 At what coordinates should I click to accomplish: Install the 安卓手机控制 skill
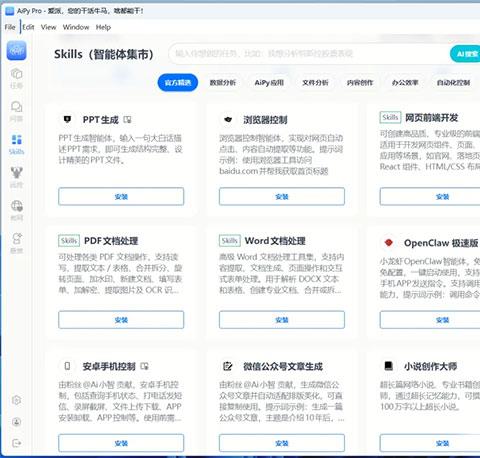pyautogui.click(x=121, y=443)
